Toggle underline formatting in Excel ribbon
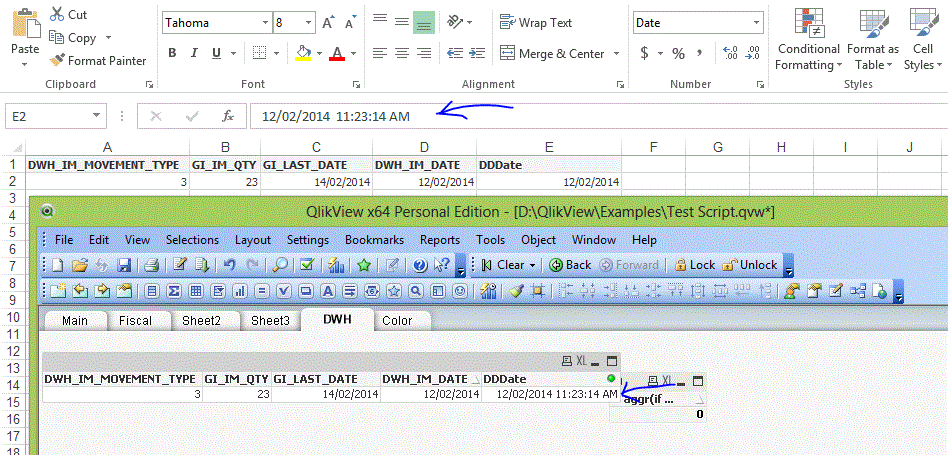The image size is (948, 455). pos(216,53)
